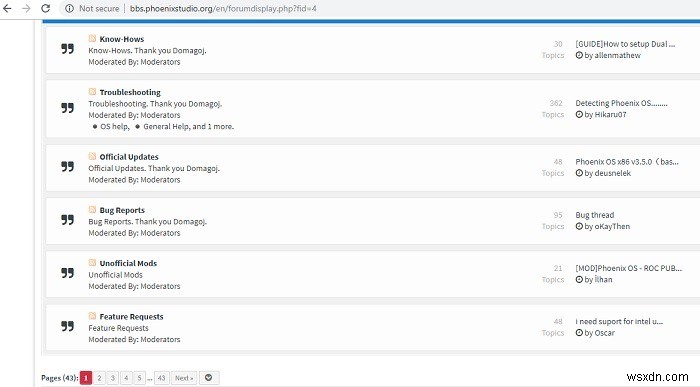The image size is (700, 387).
Task: Click the RSS icon next to Official Updates
Action: (92, 156)
